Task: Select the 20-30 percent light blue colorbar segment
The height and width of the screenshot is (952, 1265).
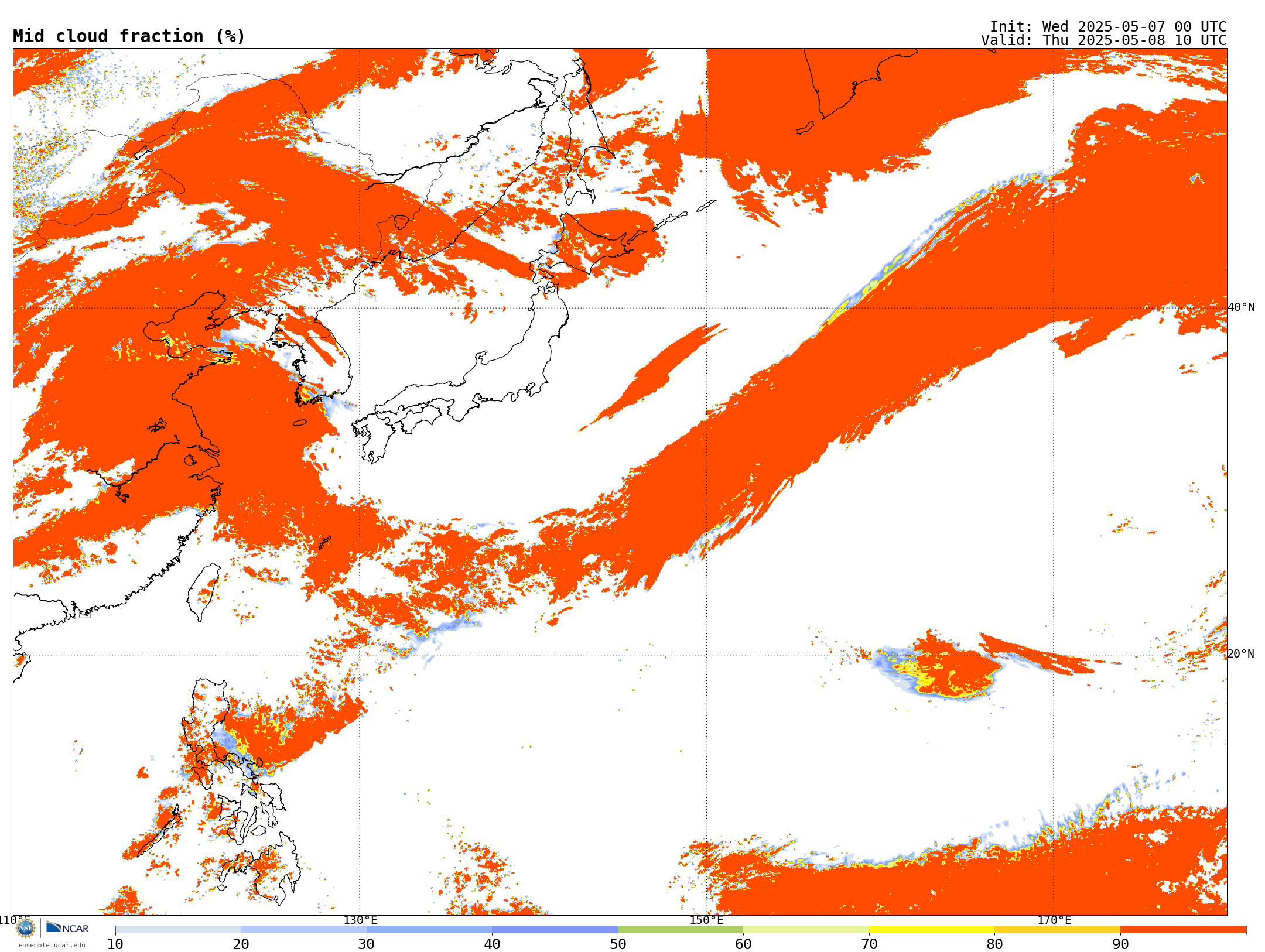Action: 303,930
